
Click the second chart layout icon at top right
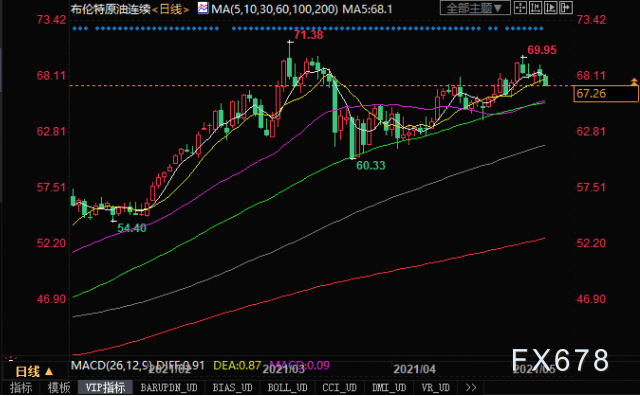tap(536, 8)
